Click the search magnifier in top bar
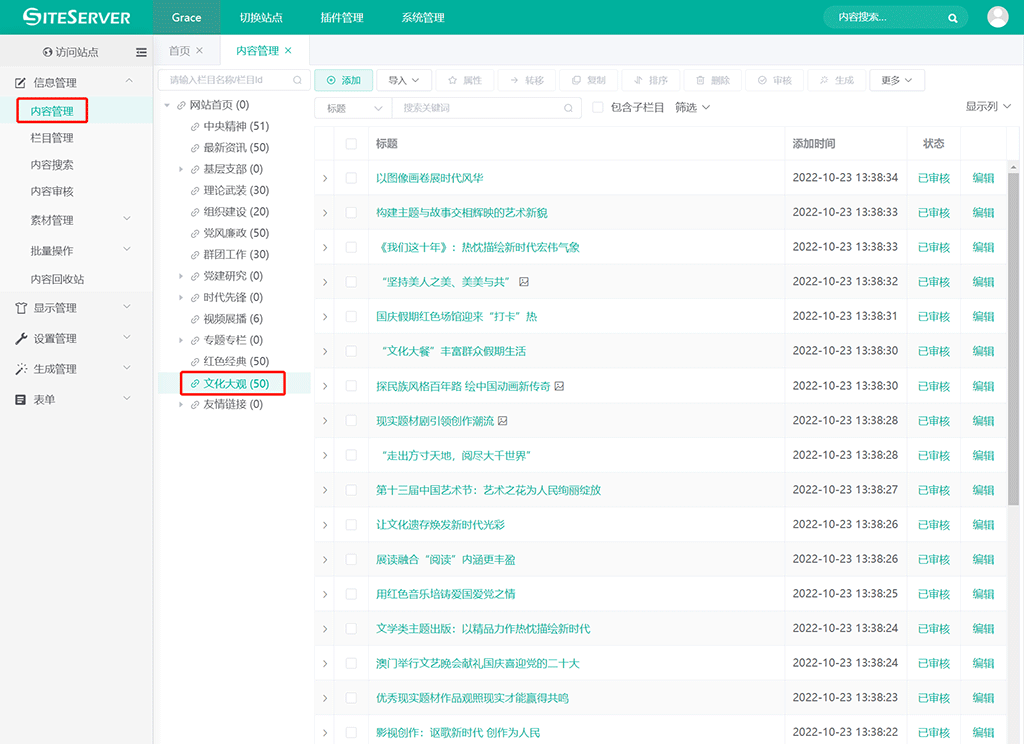This screenshot has height=744, width=1024. 954,18
